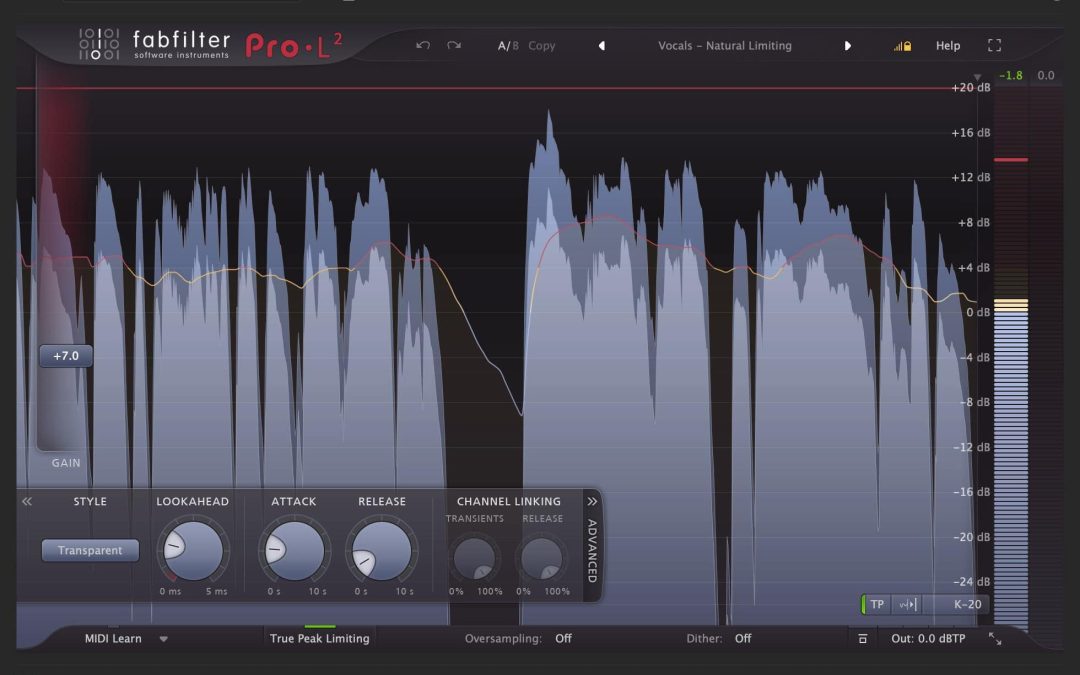Open the Vocals - Natural Limiting preset menu
The width and height of the screenshot is (1080, 675).
coord(724,46)
